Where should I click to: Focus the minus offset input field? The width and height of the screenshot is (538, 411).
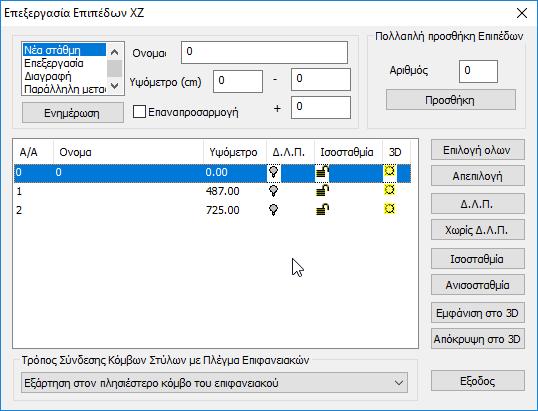coord(321,80)
